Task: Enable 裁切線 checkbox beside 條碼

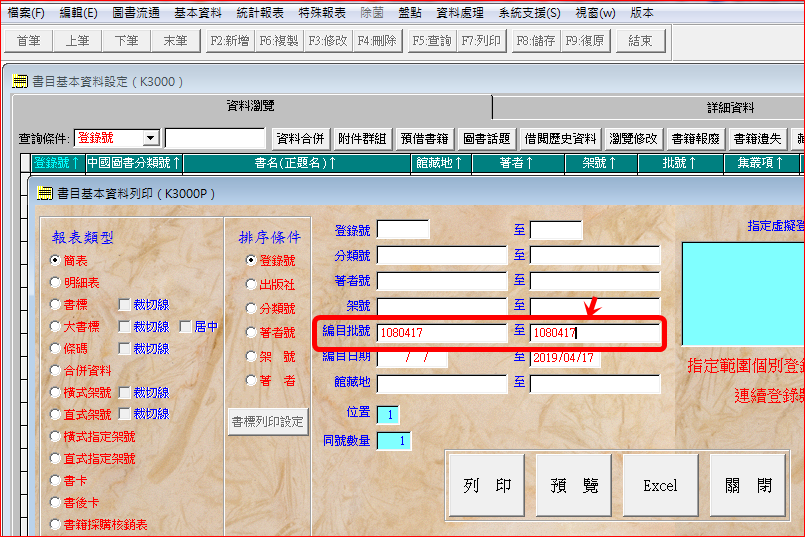Action: click(x=124, y=349)
